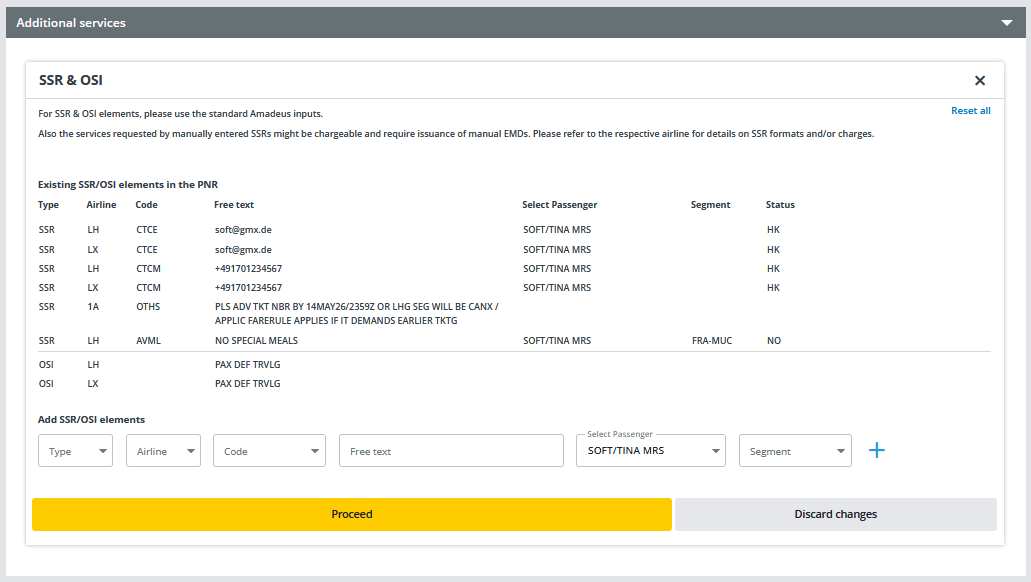
Task: Open the Code dropdown list
Action: point(269,451)
